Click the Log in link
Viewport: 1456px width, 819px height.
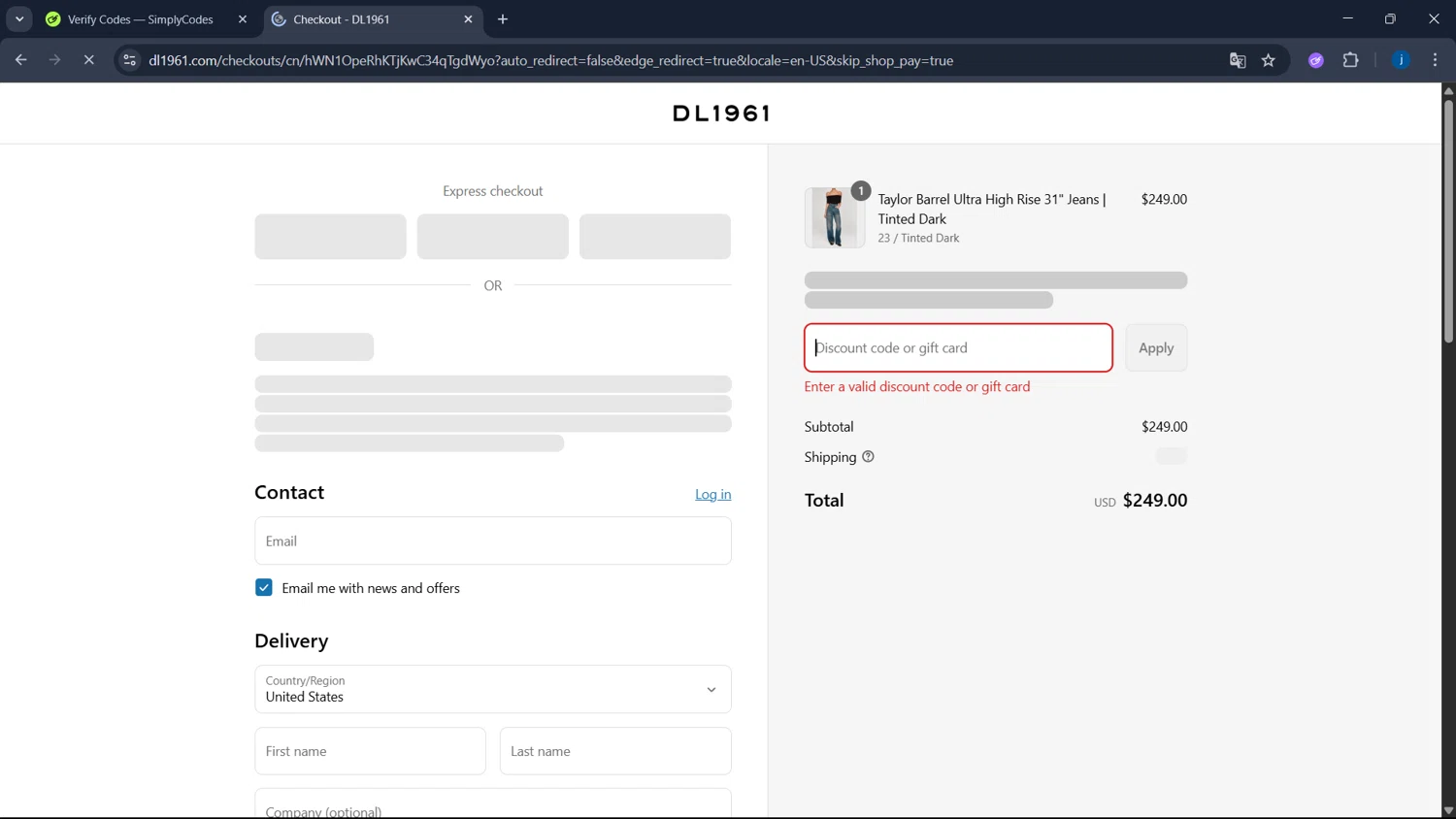(712, 494)
